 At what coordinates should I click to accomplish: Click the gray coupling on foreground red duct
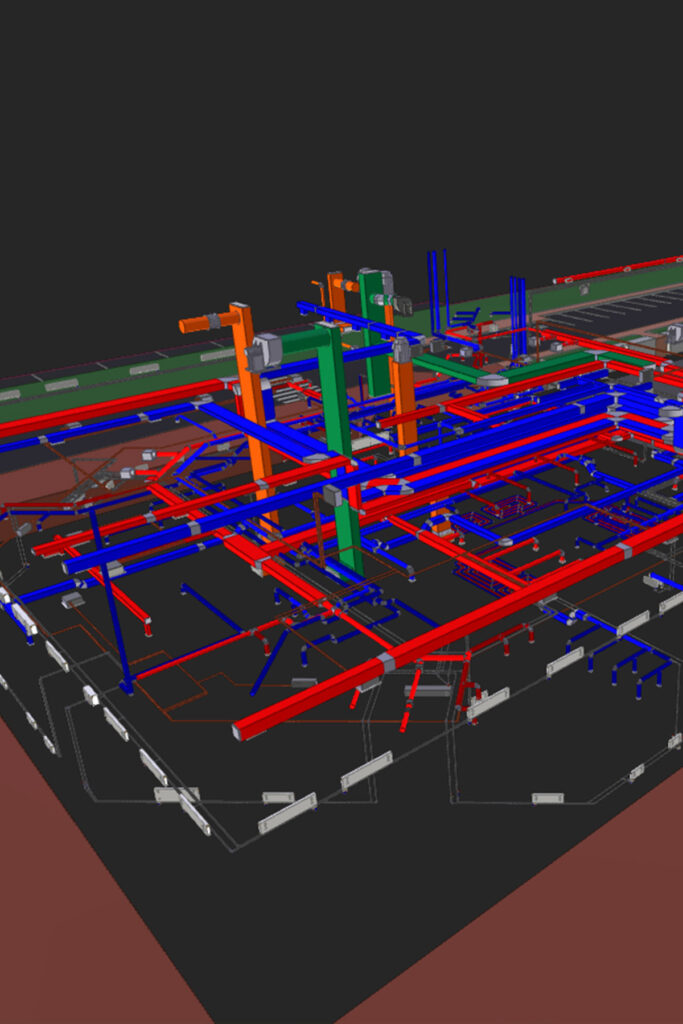tap(386, 662)
